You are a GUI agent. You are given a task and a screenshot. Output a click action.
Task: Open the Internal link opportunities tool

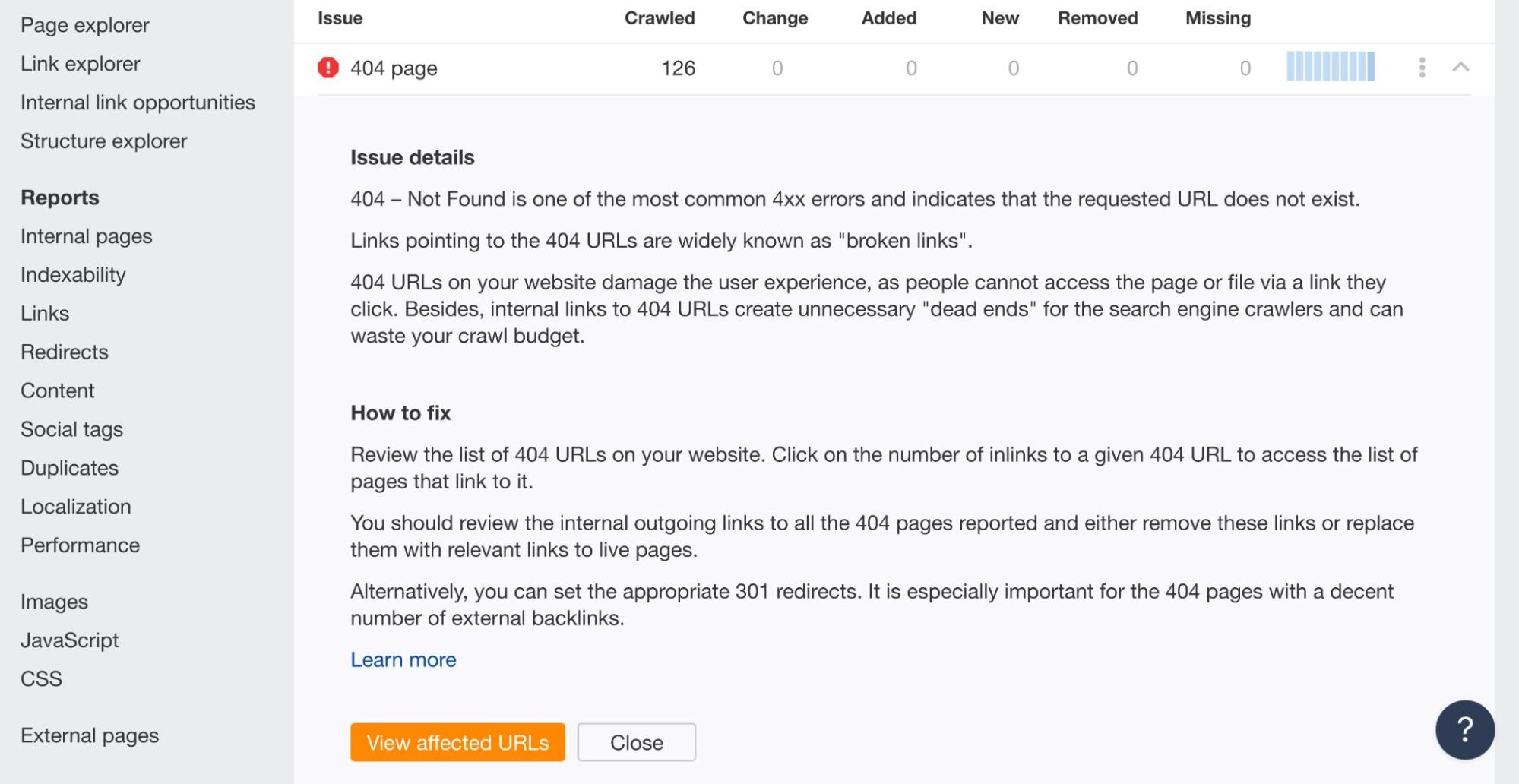[x=138, y=102]
